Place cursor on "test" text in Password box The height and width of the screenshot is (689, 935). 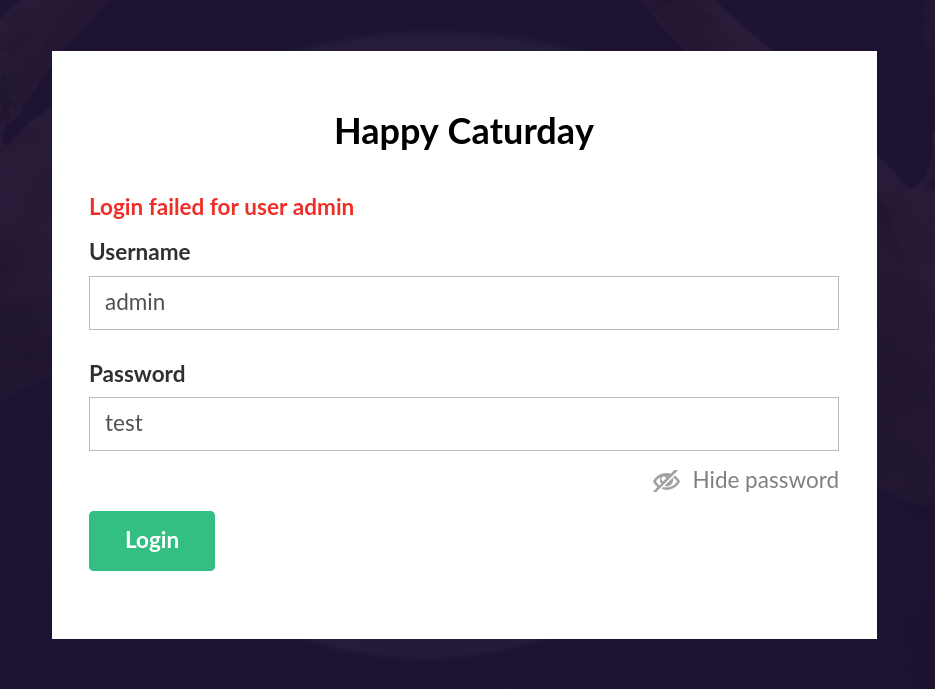[124, 424]
